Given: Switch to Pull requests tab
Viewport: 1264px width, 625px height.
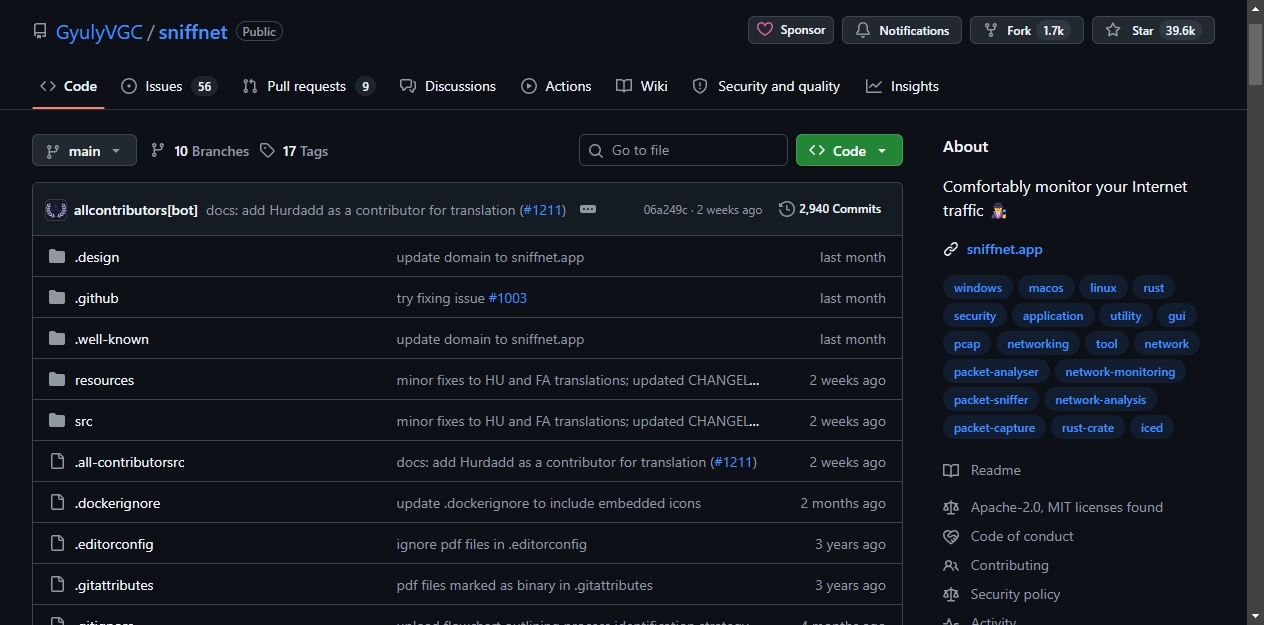Looking at the screenshot, I should (x=308, y=86).
